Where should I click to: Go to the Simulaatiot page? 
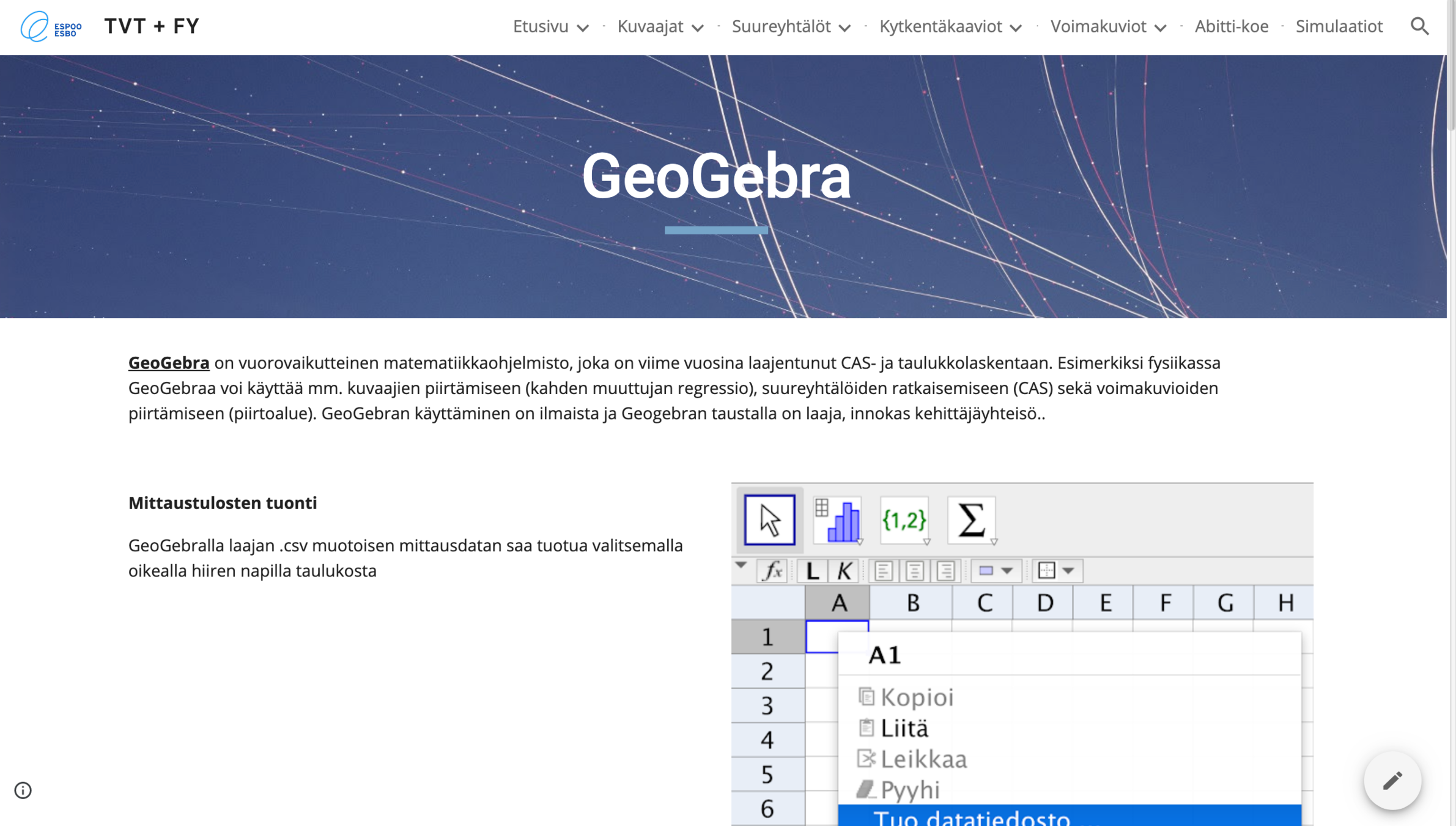pyautogui.click(x=1339, y=26)
